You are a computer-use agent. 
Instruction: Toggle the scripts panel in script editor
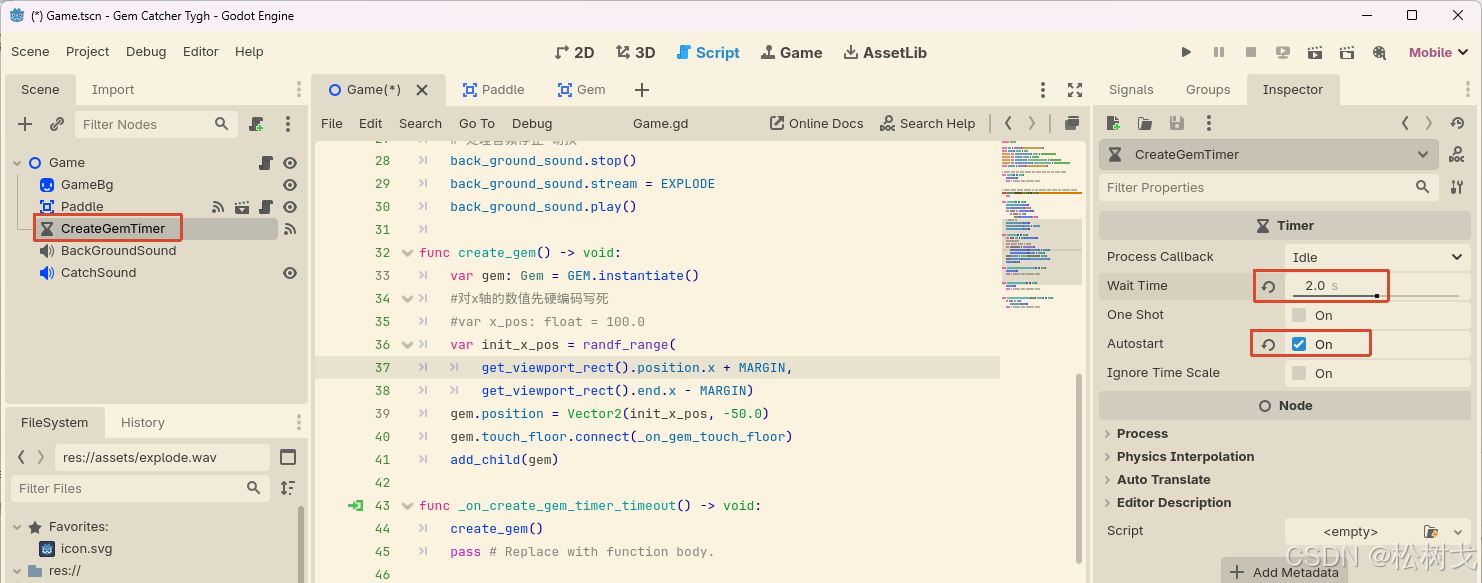[1071, 123]
